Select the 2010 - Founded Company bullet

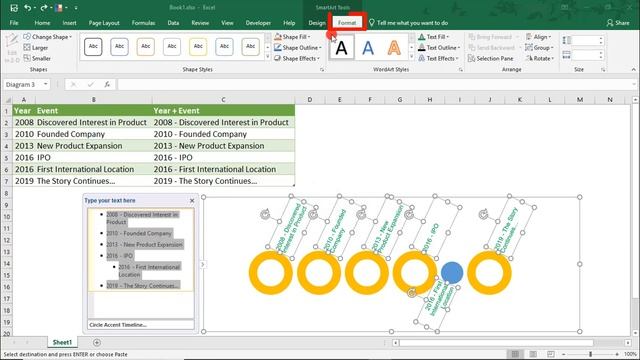click(139, 233)
